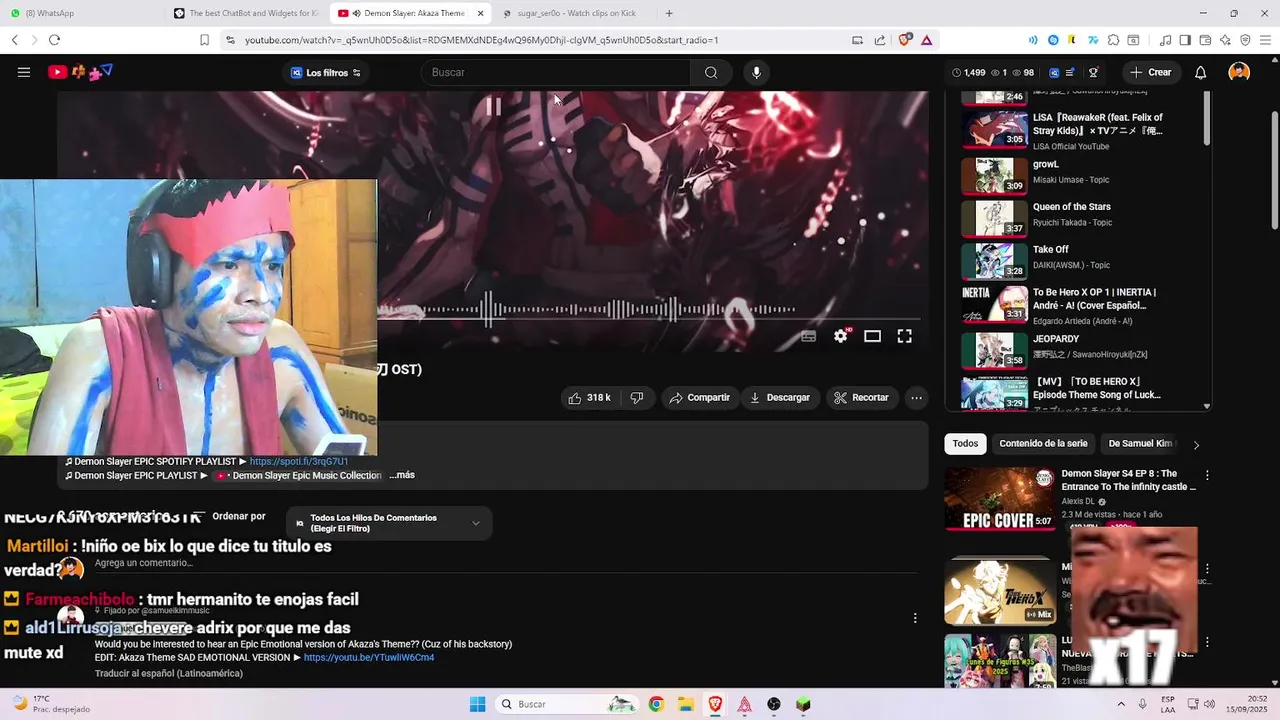Viewport: 1280px width, 720px height.
Task: Open options for Demon Slayer S4 EP 8
Action: 1207,476
